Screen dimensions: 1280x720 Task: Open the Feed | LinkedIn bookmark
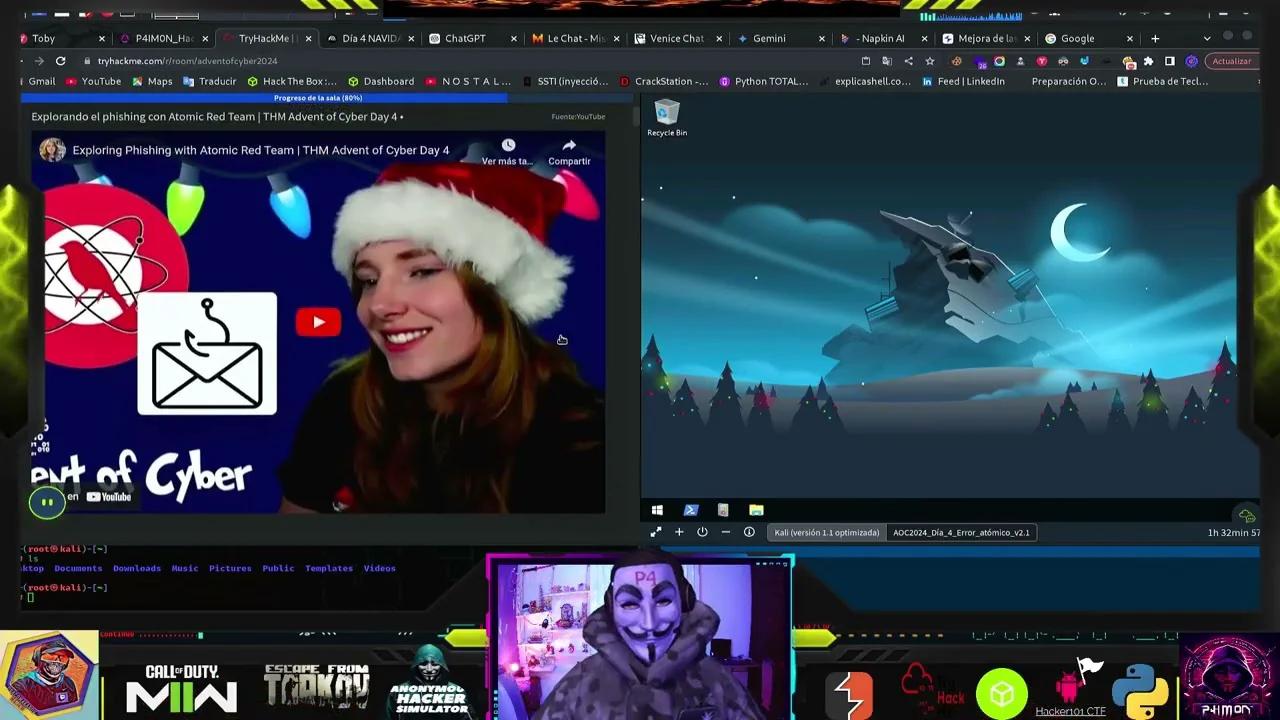click(964, 81)
